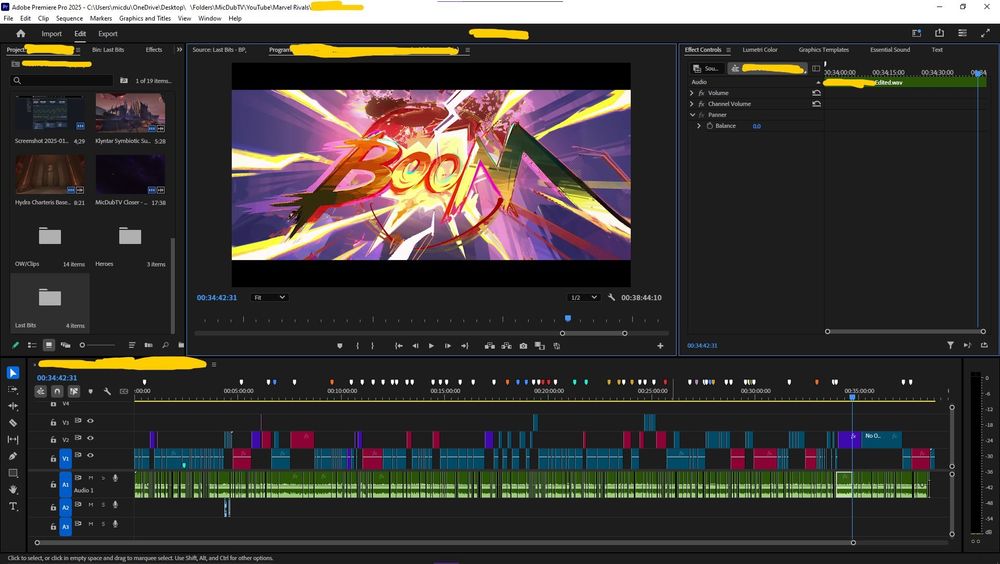Screen dimensions: 1000x564
Task: Open the Button Editor plus icon
Action: 660,346
